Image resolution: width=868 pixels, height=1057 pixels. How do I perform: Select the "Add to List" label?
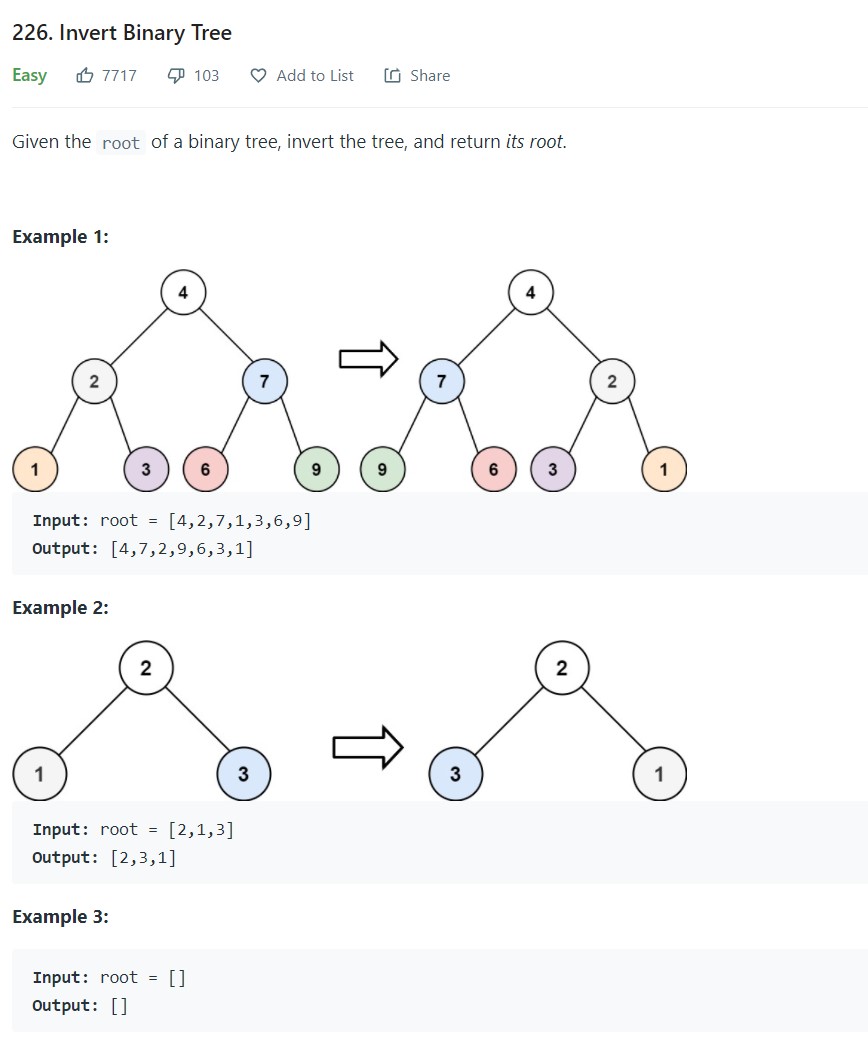[x=315, y=76]
